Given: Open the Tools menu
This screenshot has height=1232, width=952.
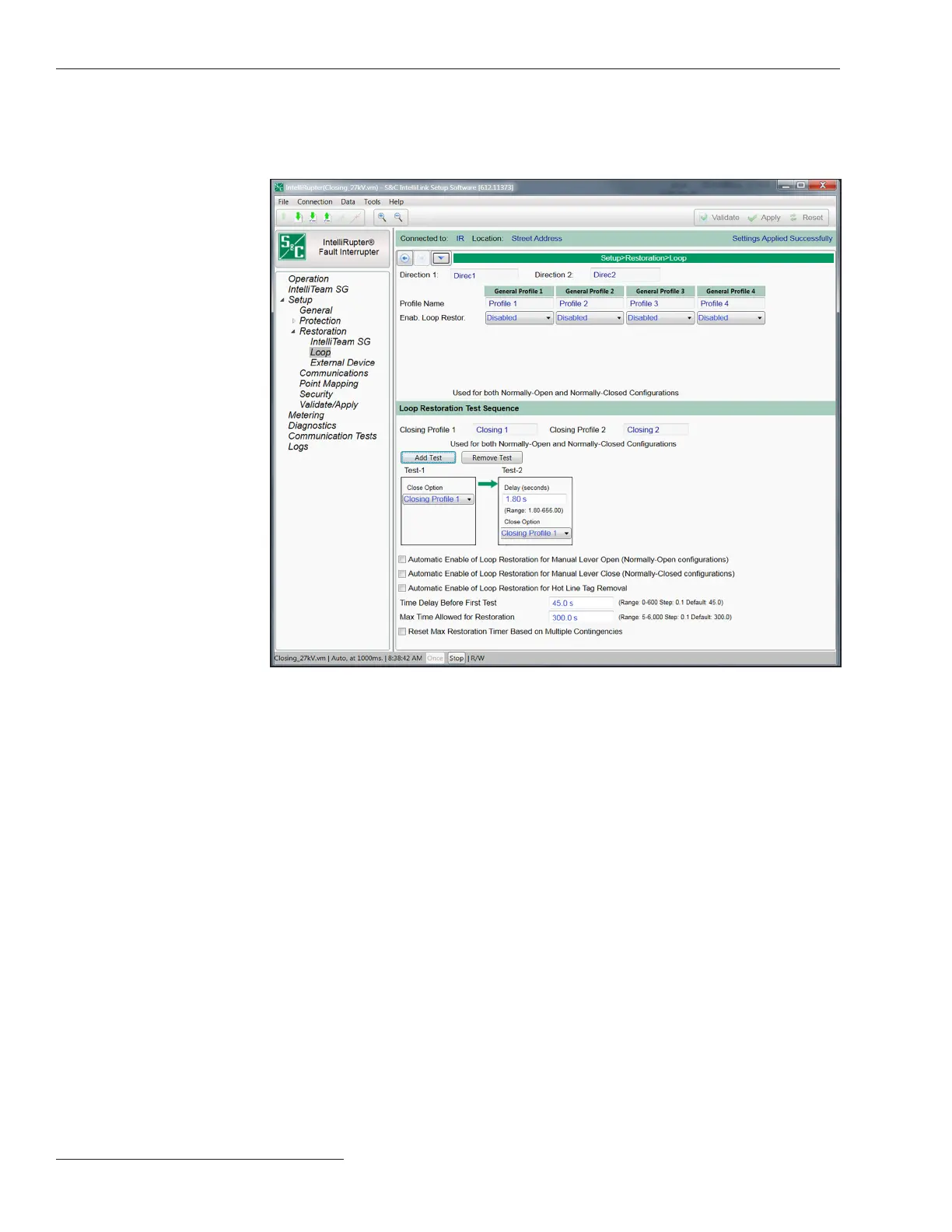Looking at the screenshot, I should tap(373, 201).
